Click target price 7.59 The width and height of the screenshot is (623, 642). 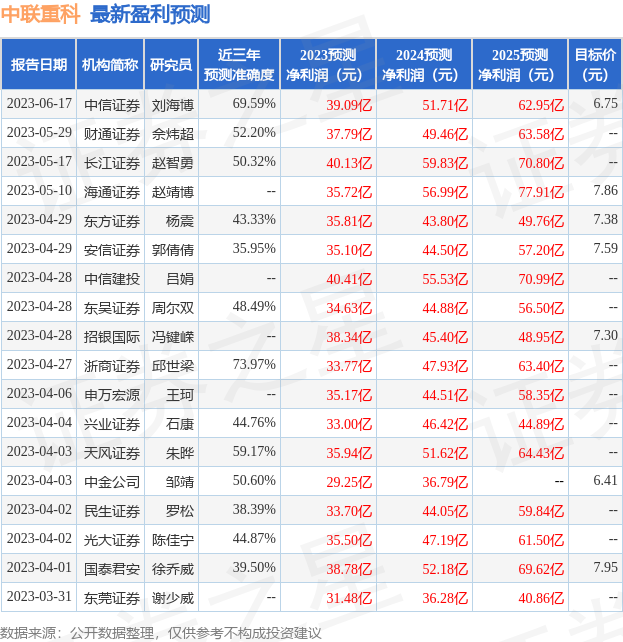click(605, 249)
